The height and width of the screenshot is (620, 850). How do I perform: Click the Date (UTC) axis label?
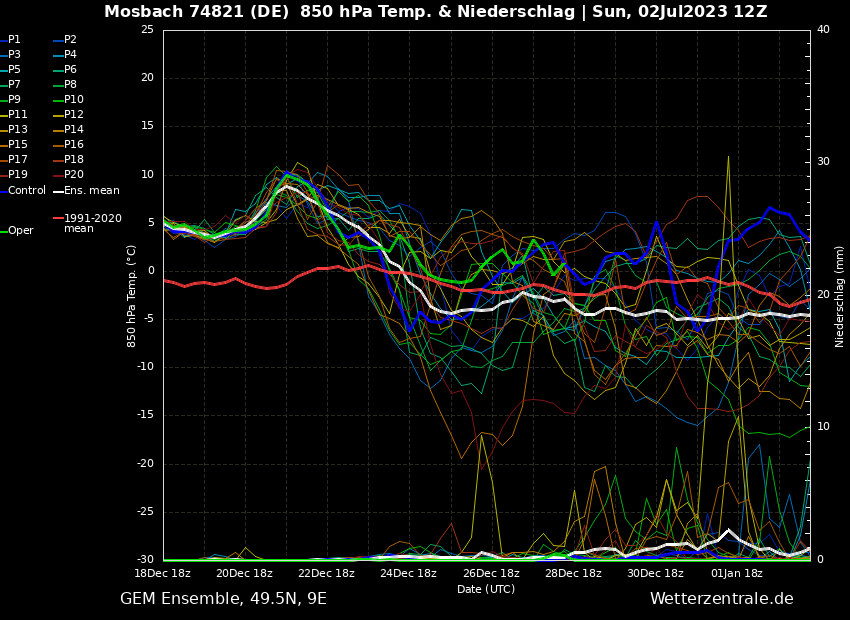click(486, 590)
